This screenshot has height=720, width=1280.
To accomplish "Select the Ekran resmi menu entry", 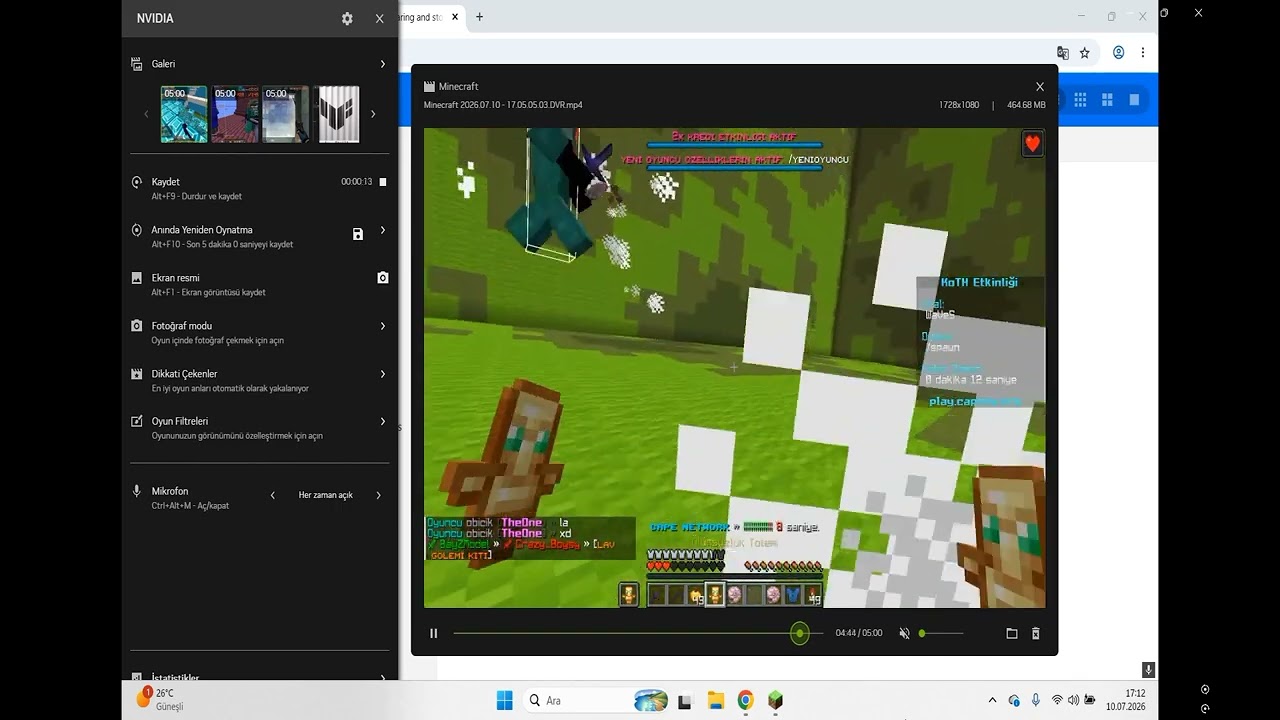I will 260,284.
